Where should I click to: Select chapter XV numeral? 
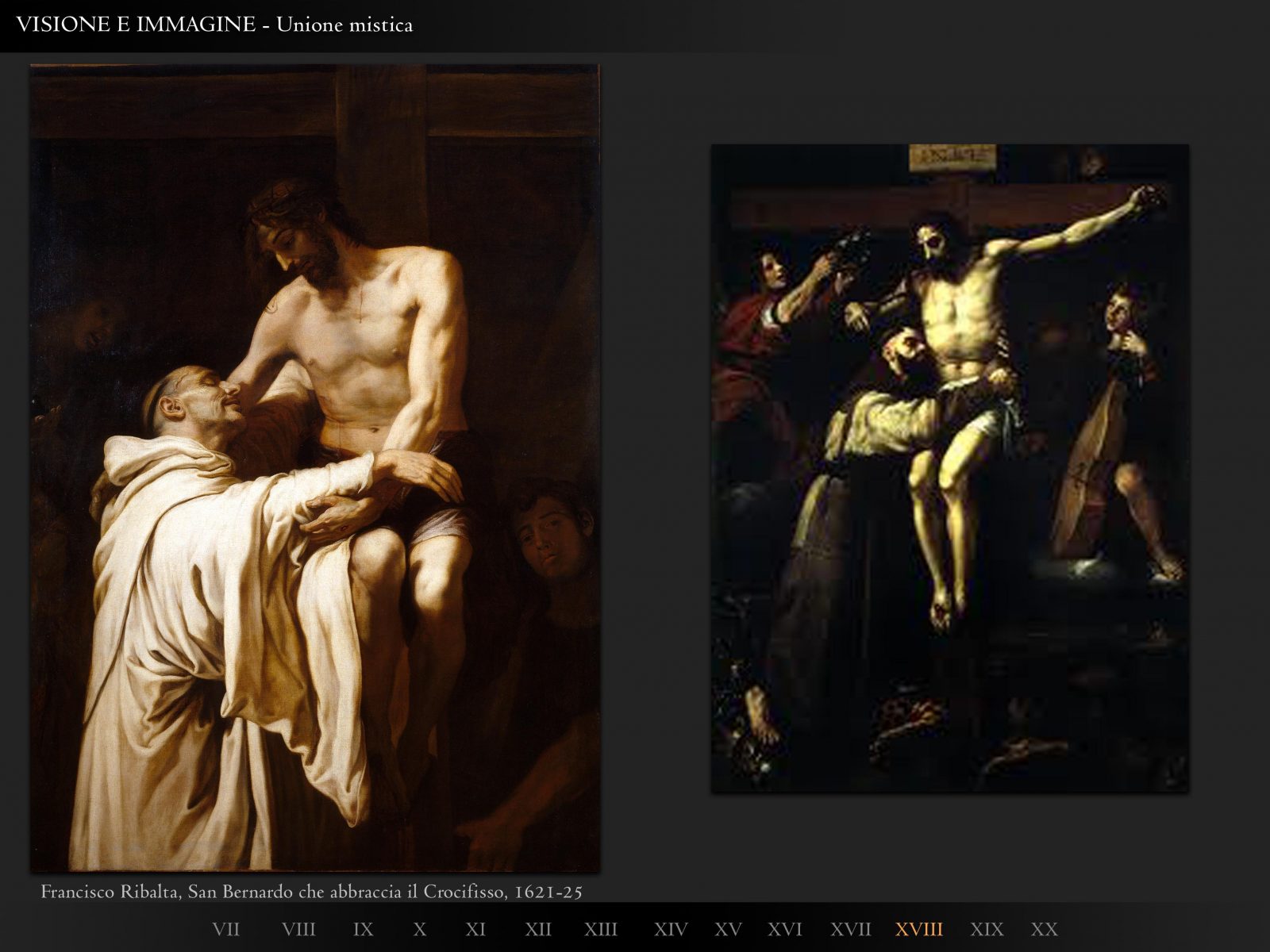click(728, 929)
